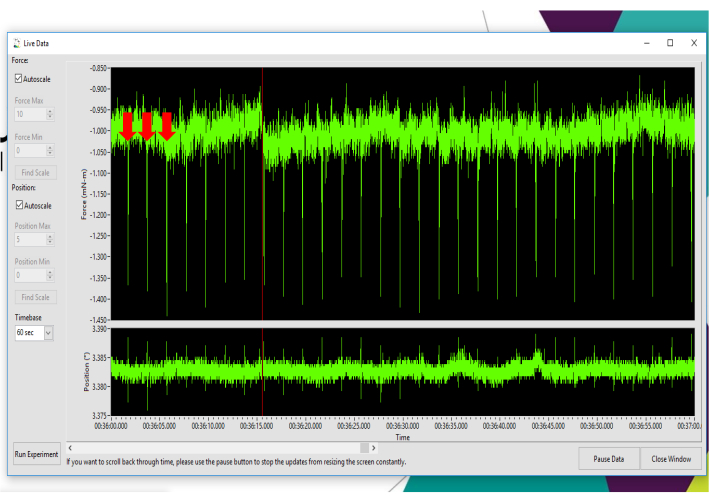Toggle the Force Autoscale checkbox
Viewport: 709px width, 503px height.
(19, 78)
